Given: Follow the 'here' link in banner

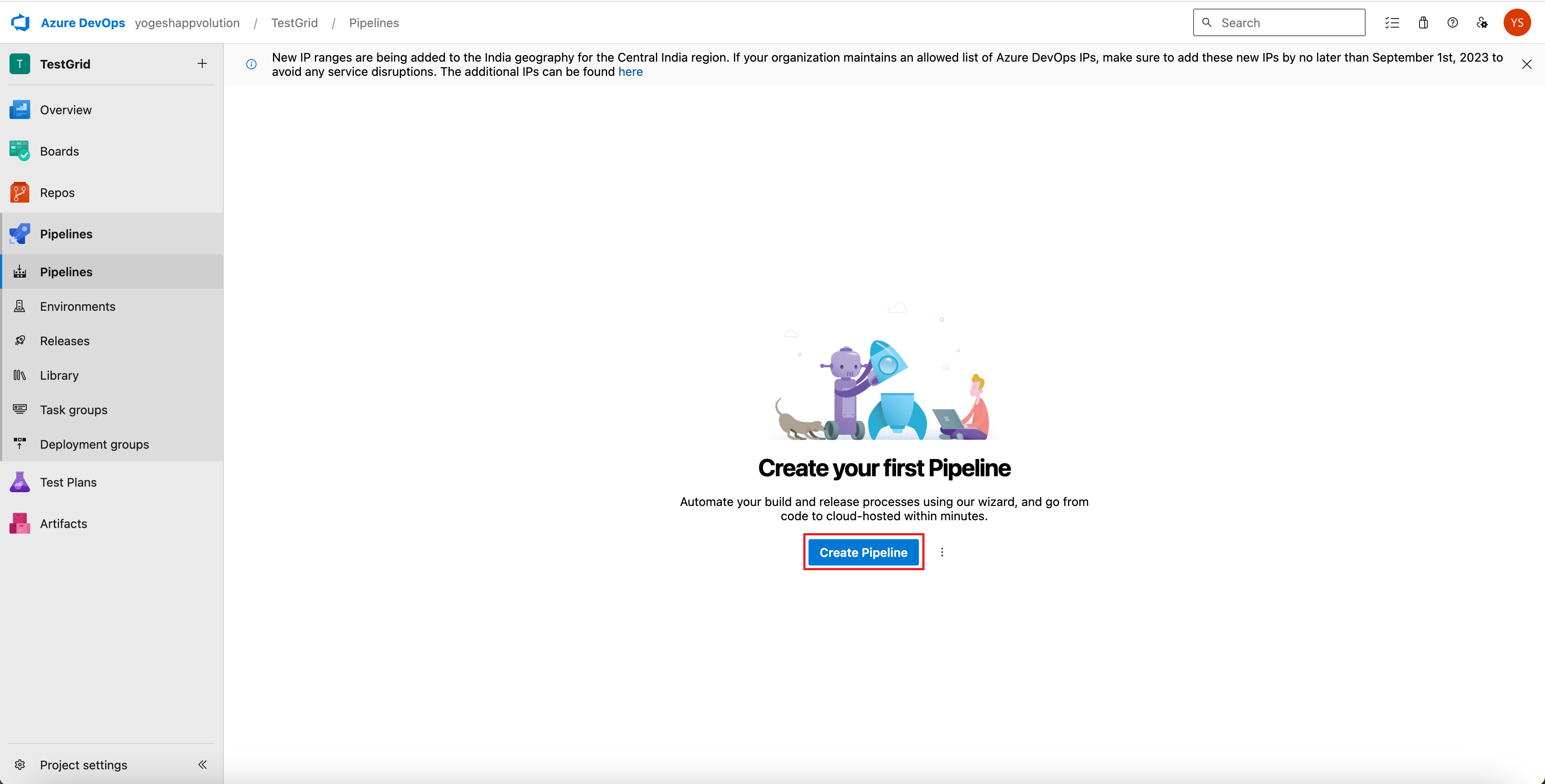Looking at the screenshot, I should point(630,71).
